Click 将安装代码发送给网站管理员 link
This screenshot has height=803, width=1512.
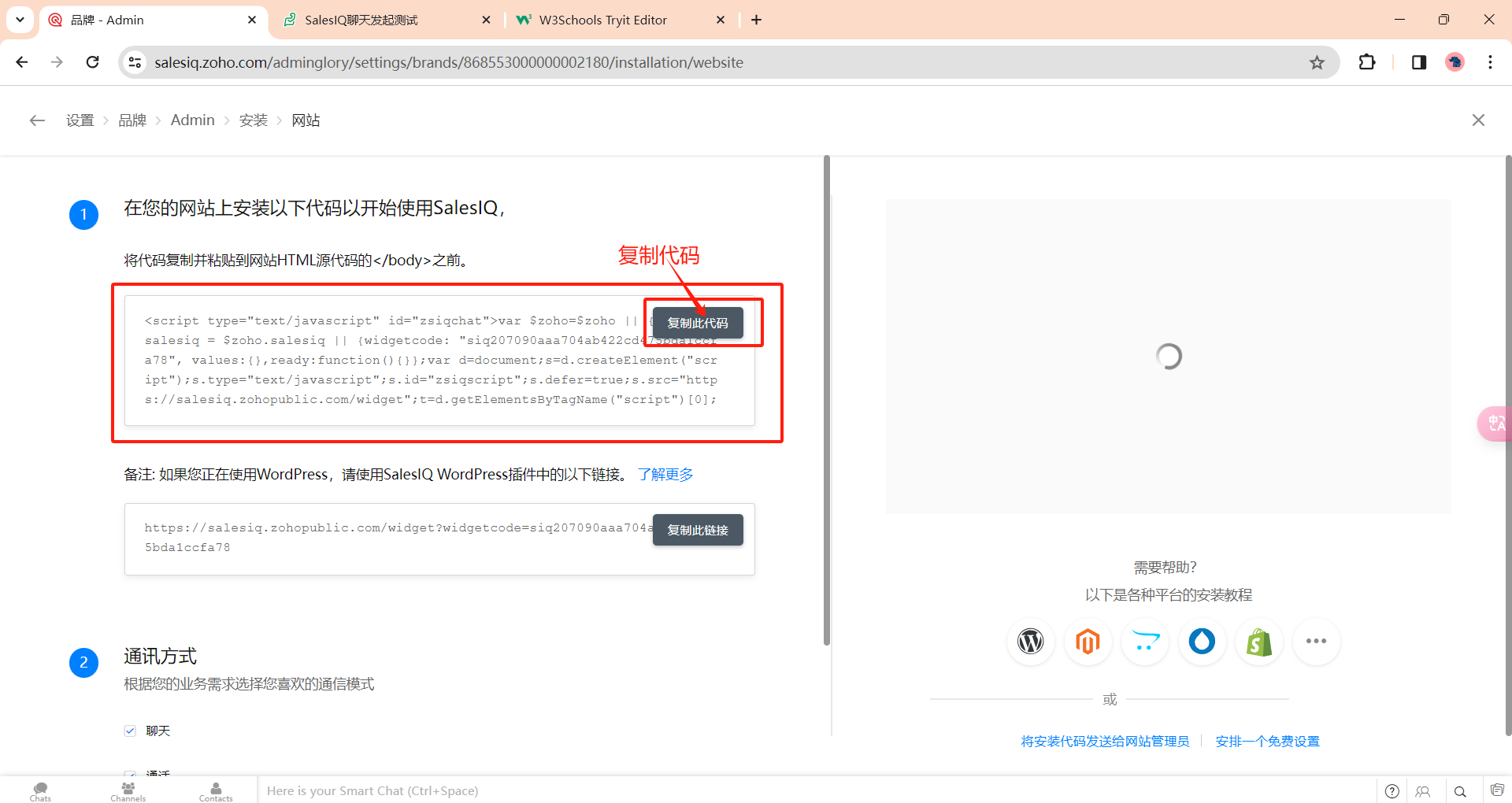tap(1105, 741)
